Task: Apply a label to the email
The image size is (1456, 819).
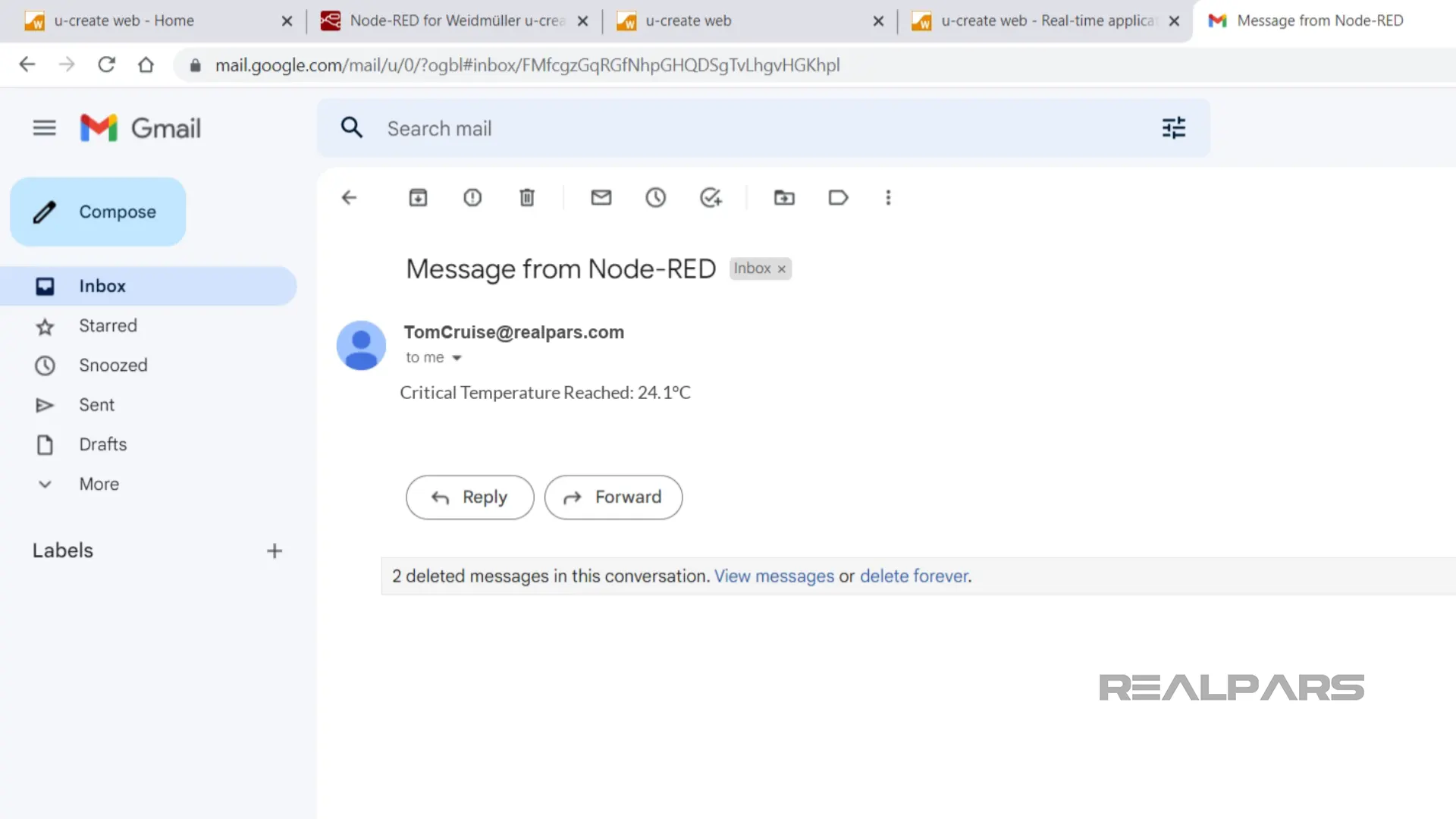Action: 838,197
